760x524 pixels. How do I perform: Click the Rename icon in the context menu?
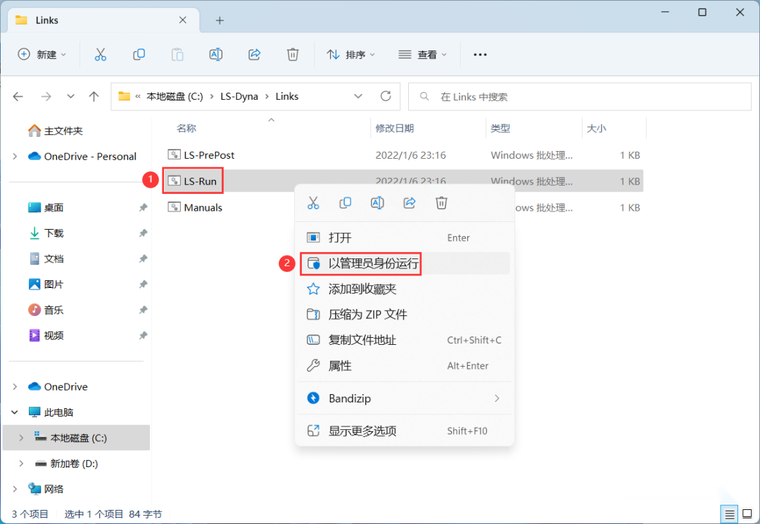point(377,203)
